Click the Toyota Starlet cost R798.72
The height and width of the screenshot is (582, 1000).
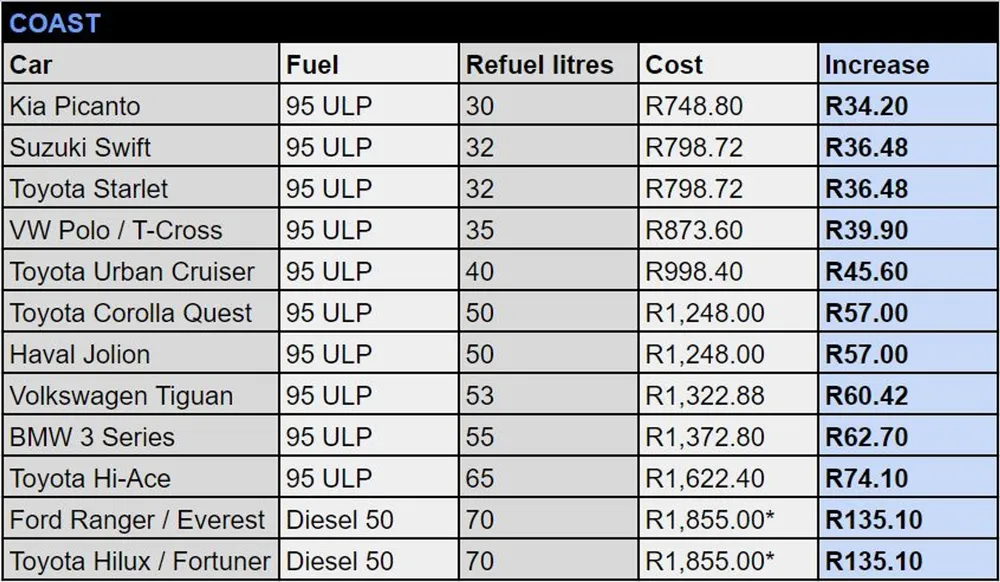coord(694,189)
